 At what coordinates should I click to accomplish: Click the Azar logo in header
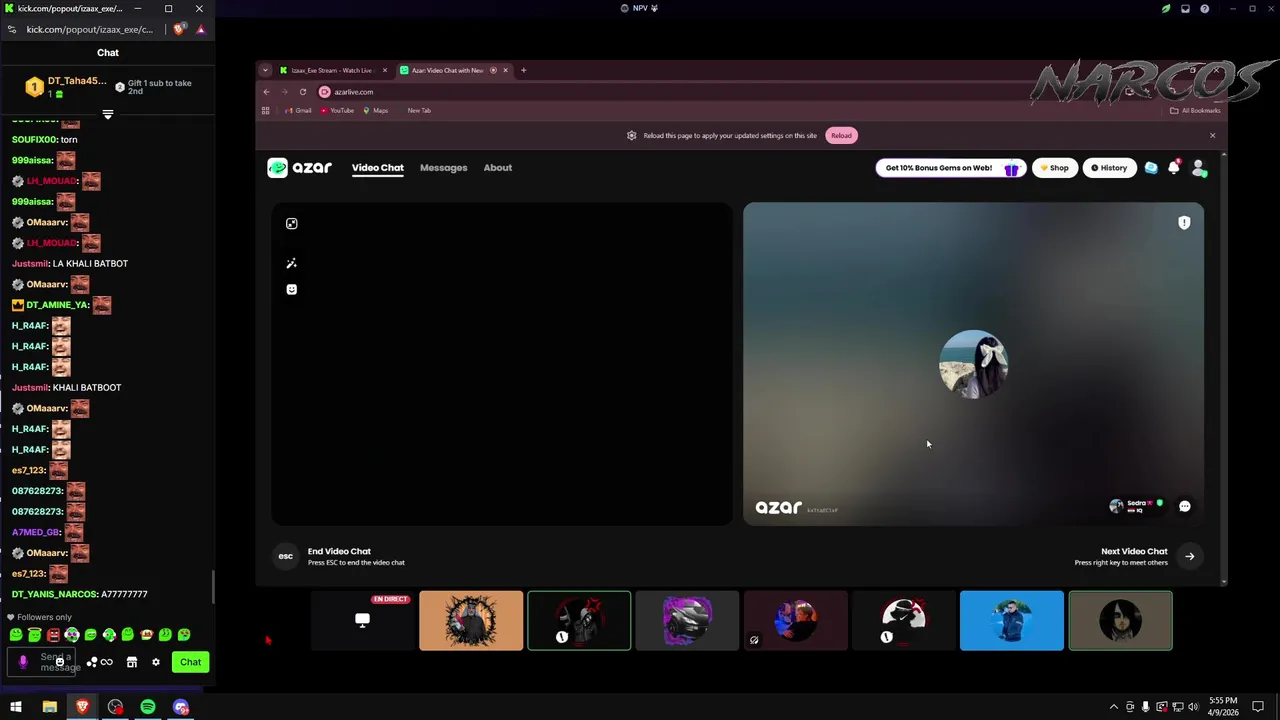(x=299, y=168)
